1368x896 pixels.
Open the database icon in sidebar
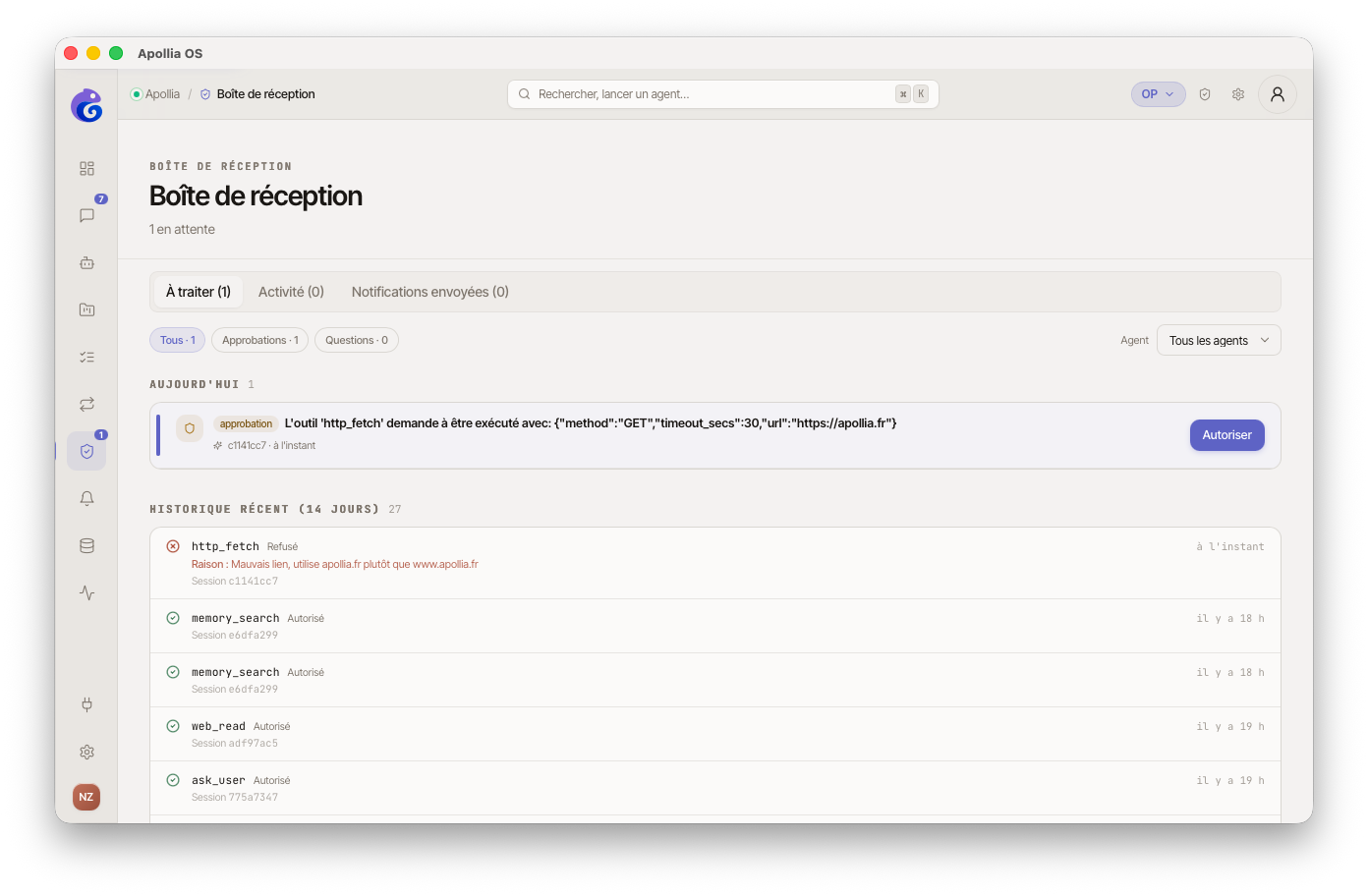point(86,546)
